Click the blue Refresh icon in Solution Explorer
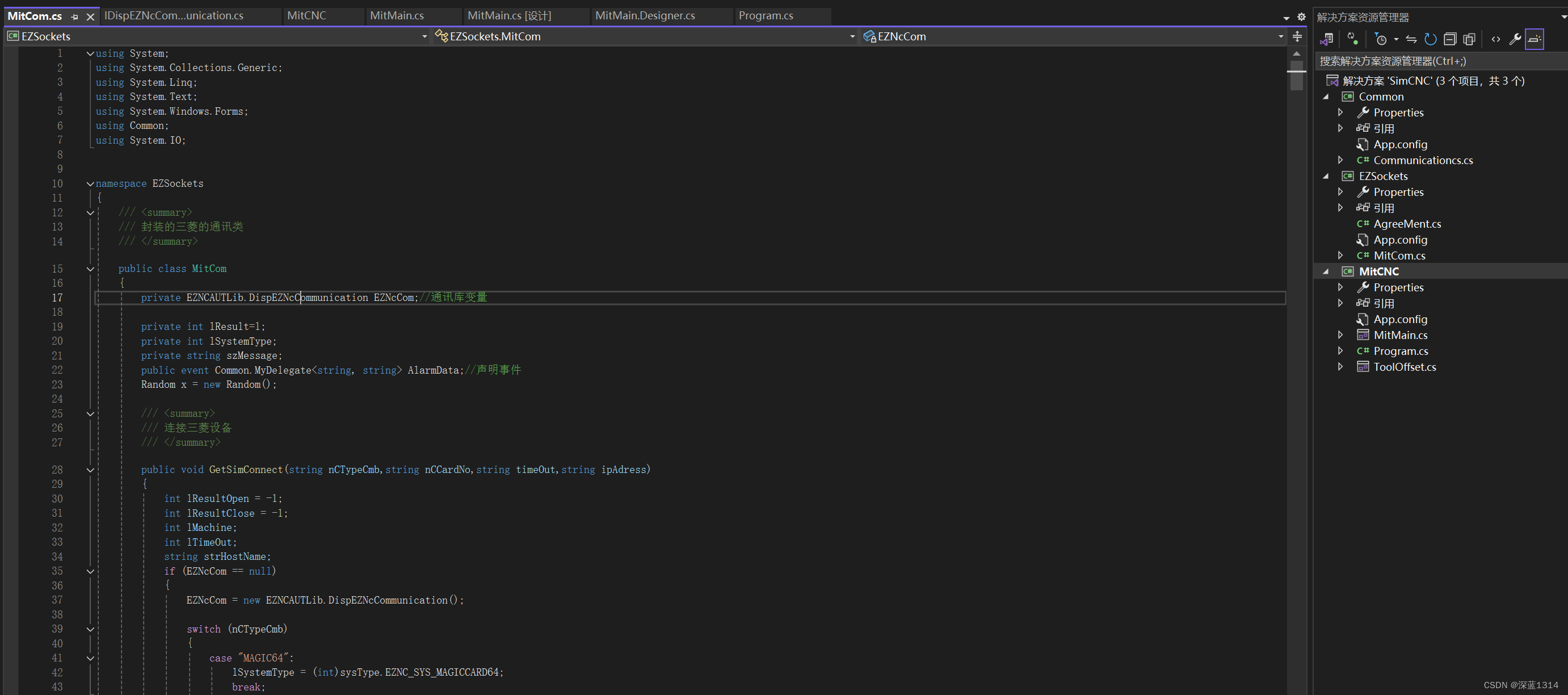Viewport: 1568px width, 695px height. 1431,40
